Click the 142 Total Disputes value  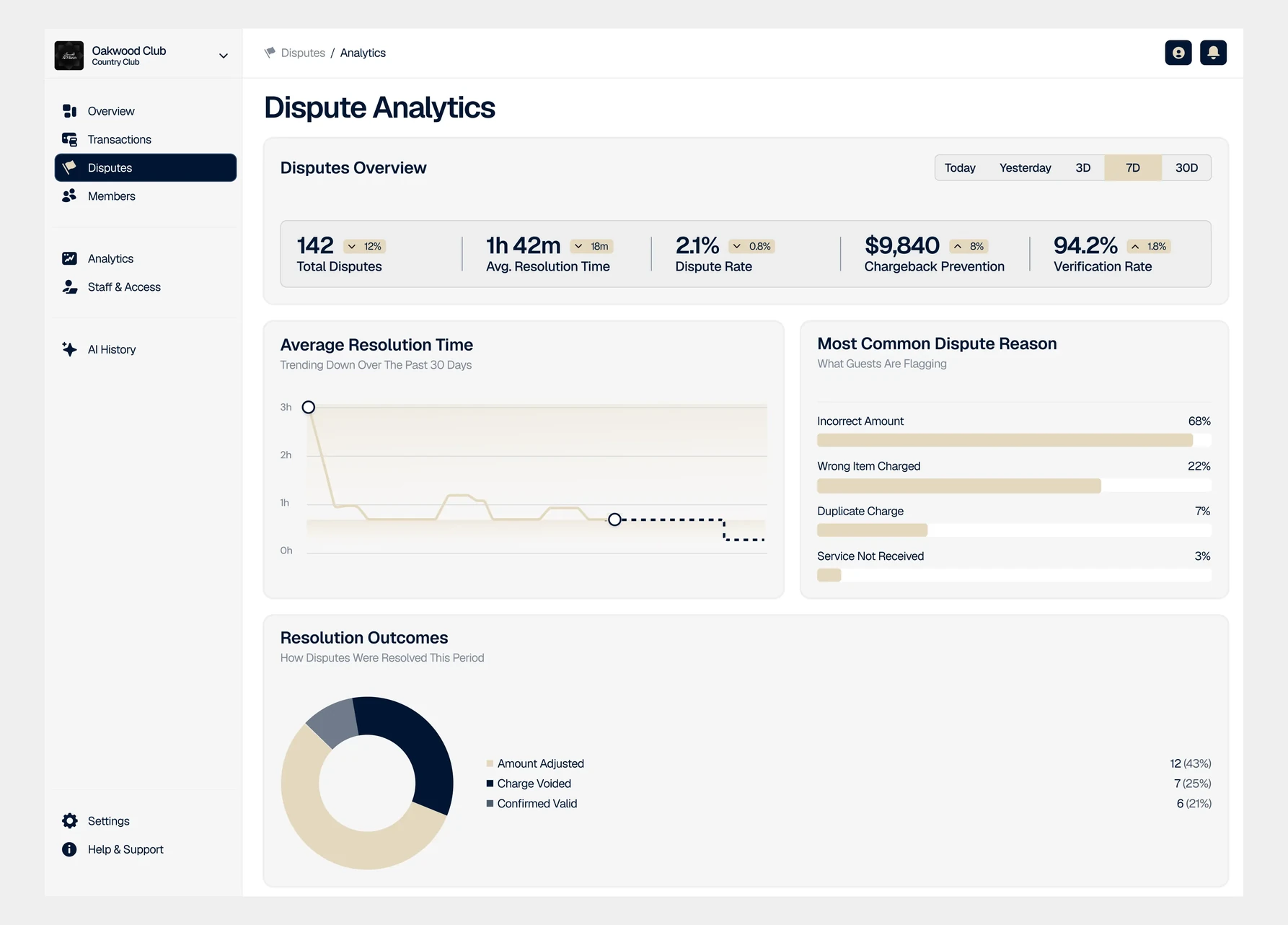click(x=315, y=245)
